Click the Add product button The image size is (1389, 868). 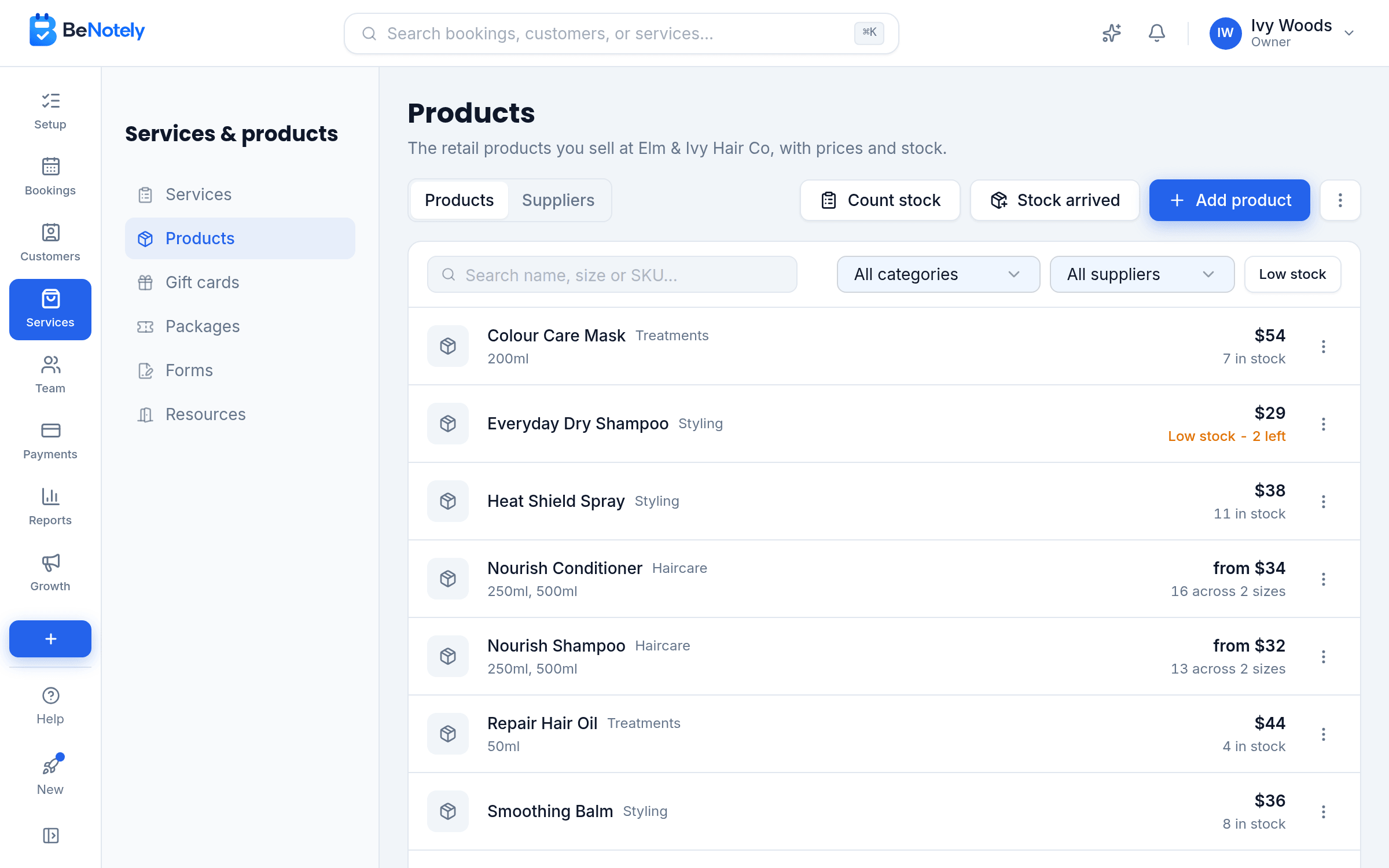[x=1230, y=200]
